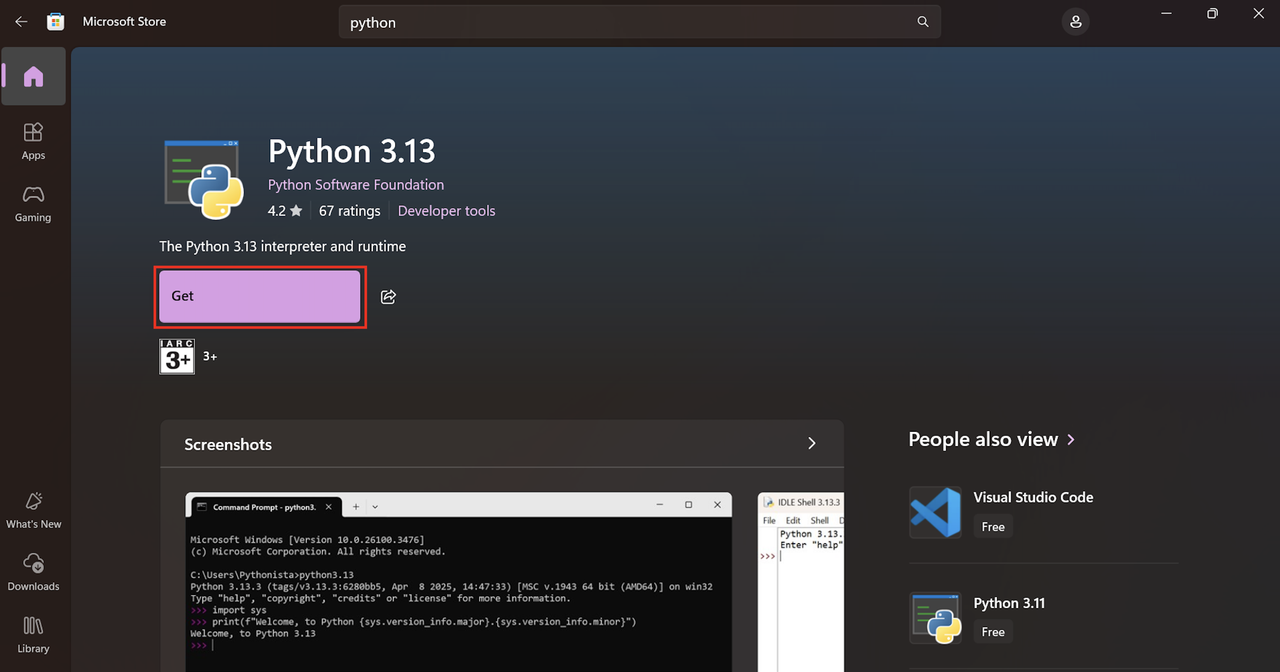Click the Python 3.13 app logo
This screenshot has width=1280, height=672.
(202, 179)
